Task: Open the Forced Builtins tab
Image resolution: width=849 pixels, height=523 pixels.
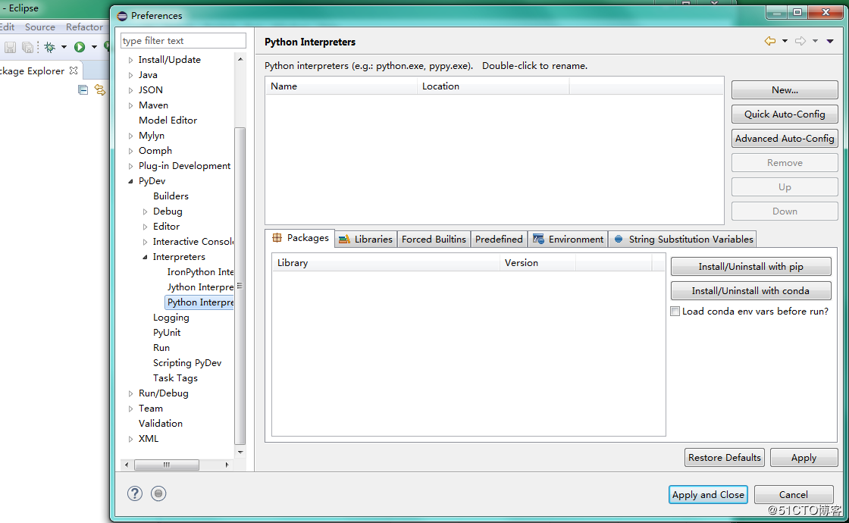Action: tap(434, 239)
